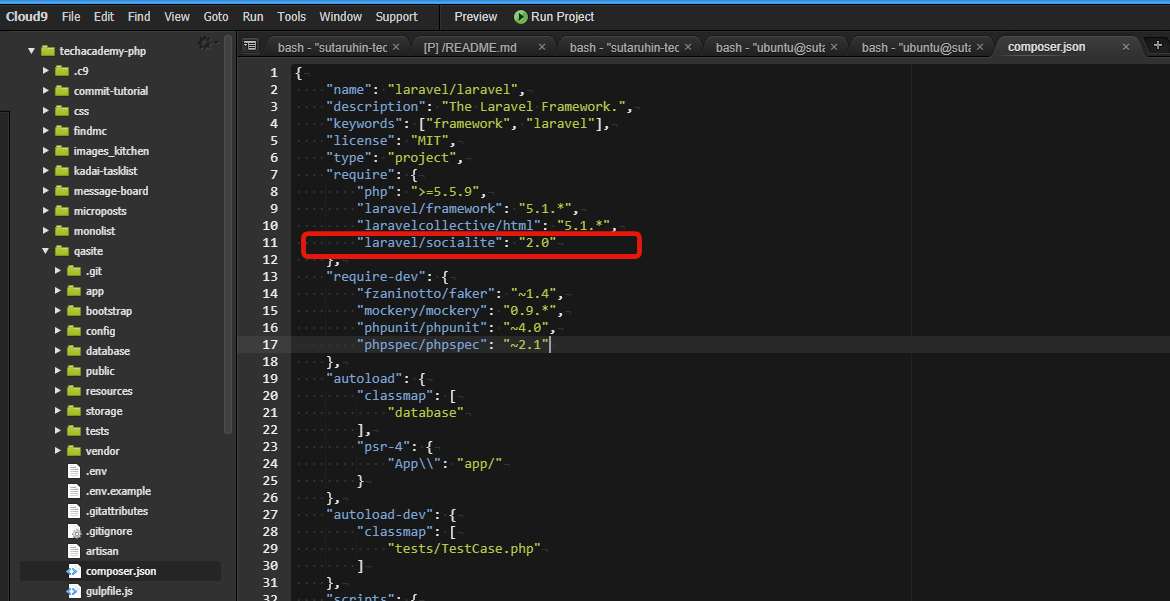Screen dimensions: 1170x601
Task: Click line number 11 in gutter
Action: [x=271, y=243]
